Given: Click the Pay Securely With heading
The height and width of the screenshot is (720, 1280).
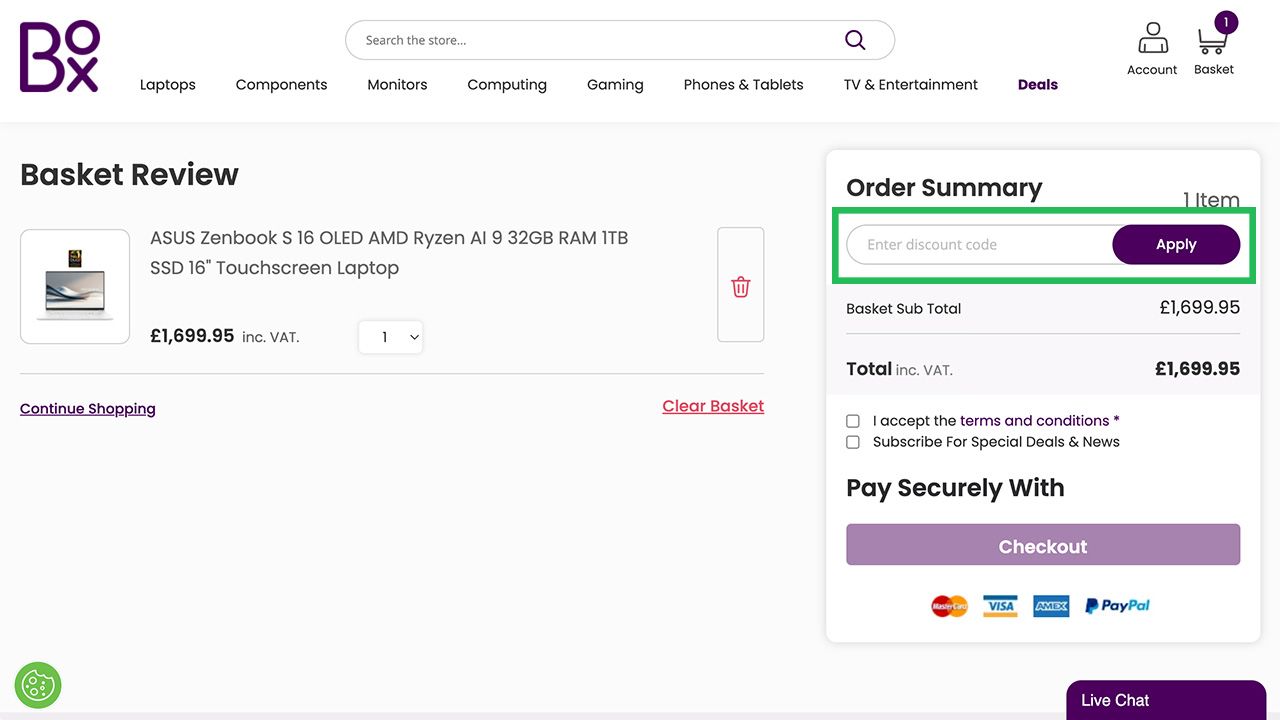Looking at the screenshot, I should click(955, 488).
